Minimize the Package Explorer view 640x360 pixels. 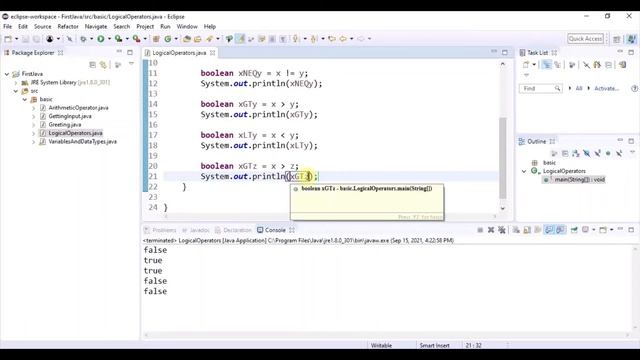tap(119, 52)
